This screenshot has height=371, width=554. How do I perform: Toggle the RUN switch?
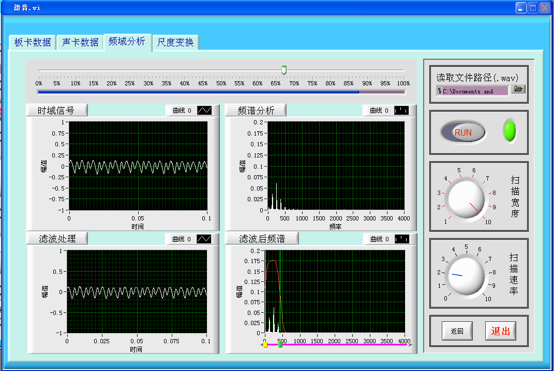[463, 132]
